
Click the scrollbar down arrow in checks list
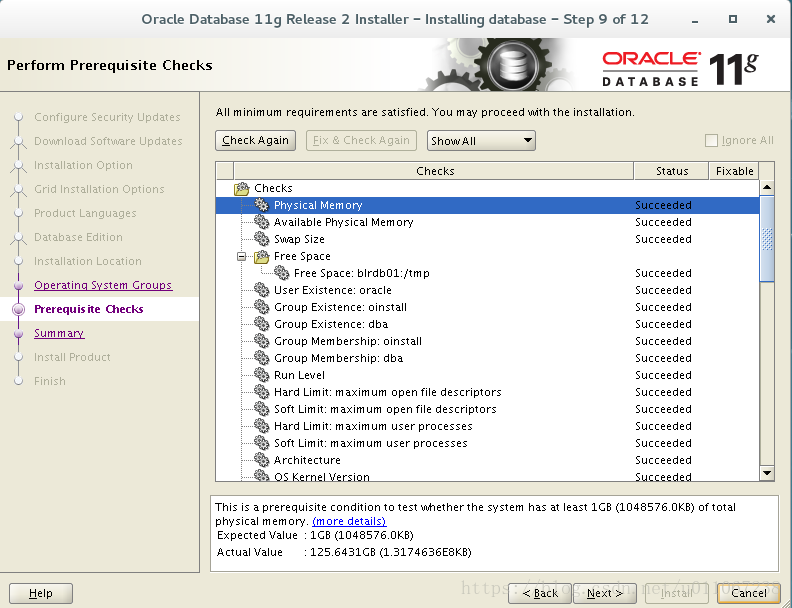pos(767,473)
